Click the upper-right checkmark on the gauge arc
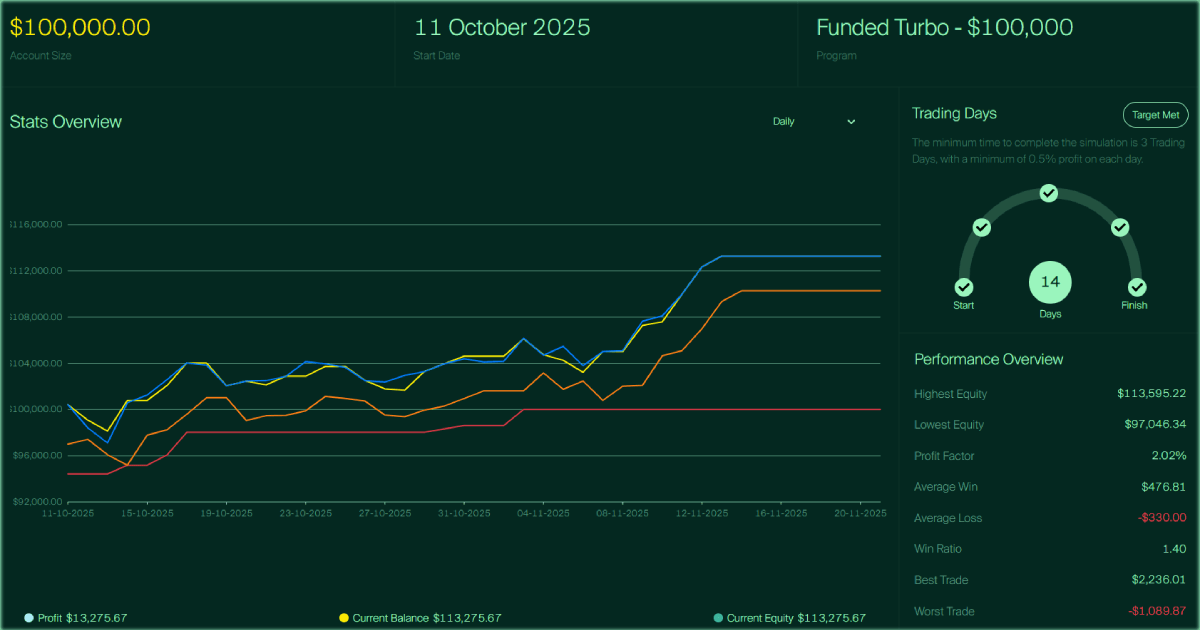This screenshot has width=1200, height=630. click(x=1120, y=228)
